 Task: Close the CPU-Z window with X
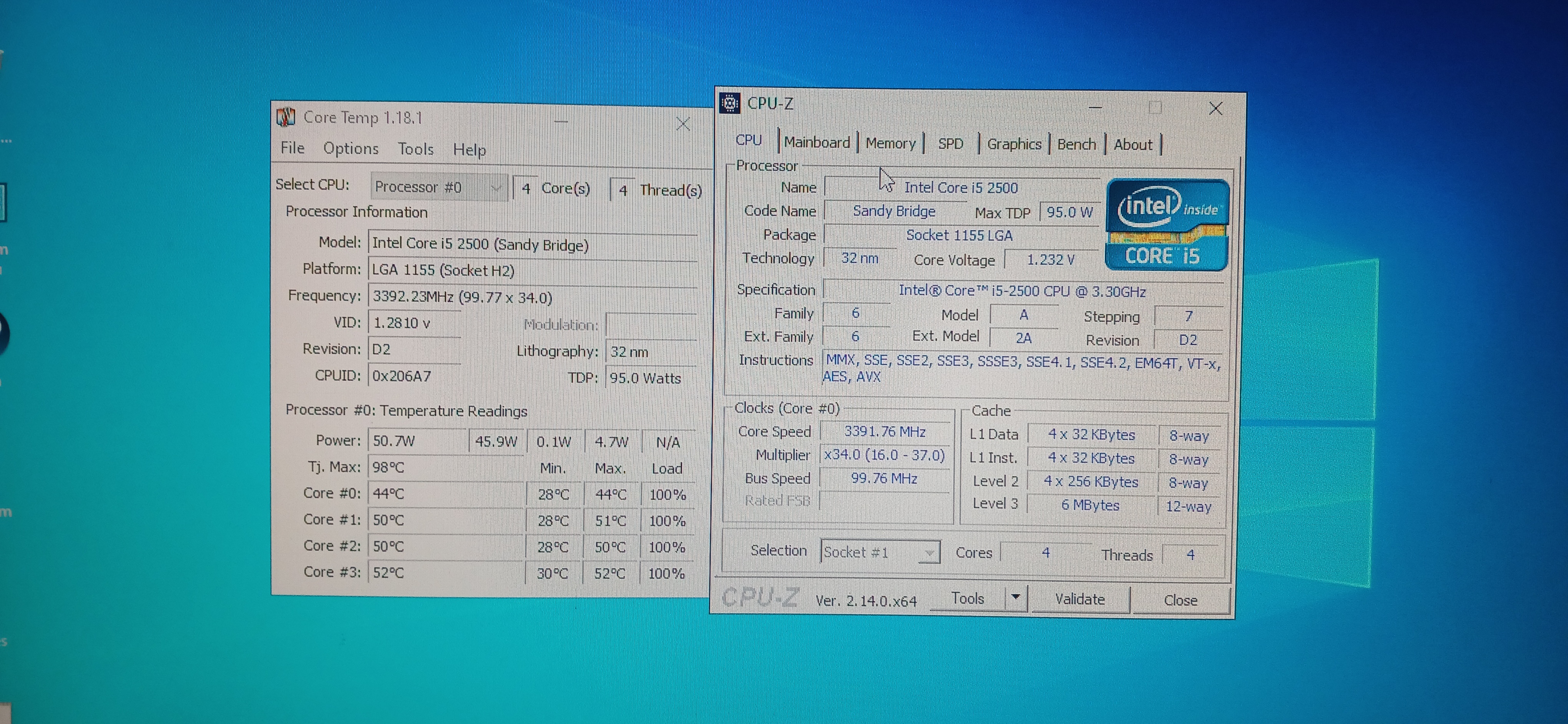[1216, 109]
